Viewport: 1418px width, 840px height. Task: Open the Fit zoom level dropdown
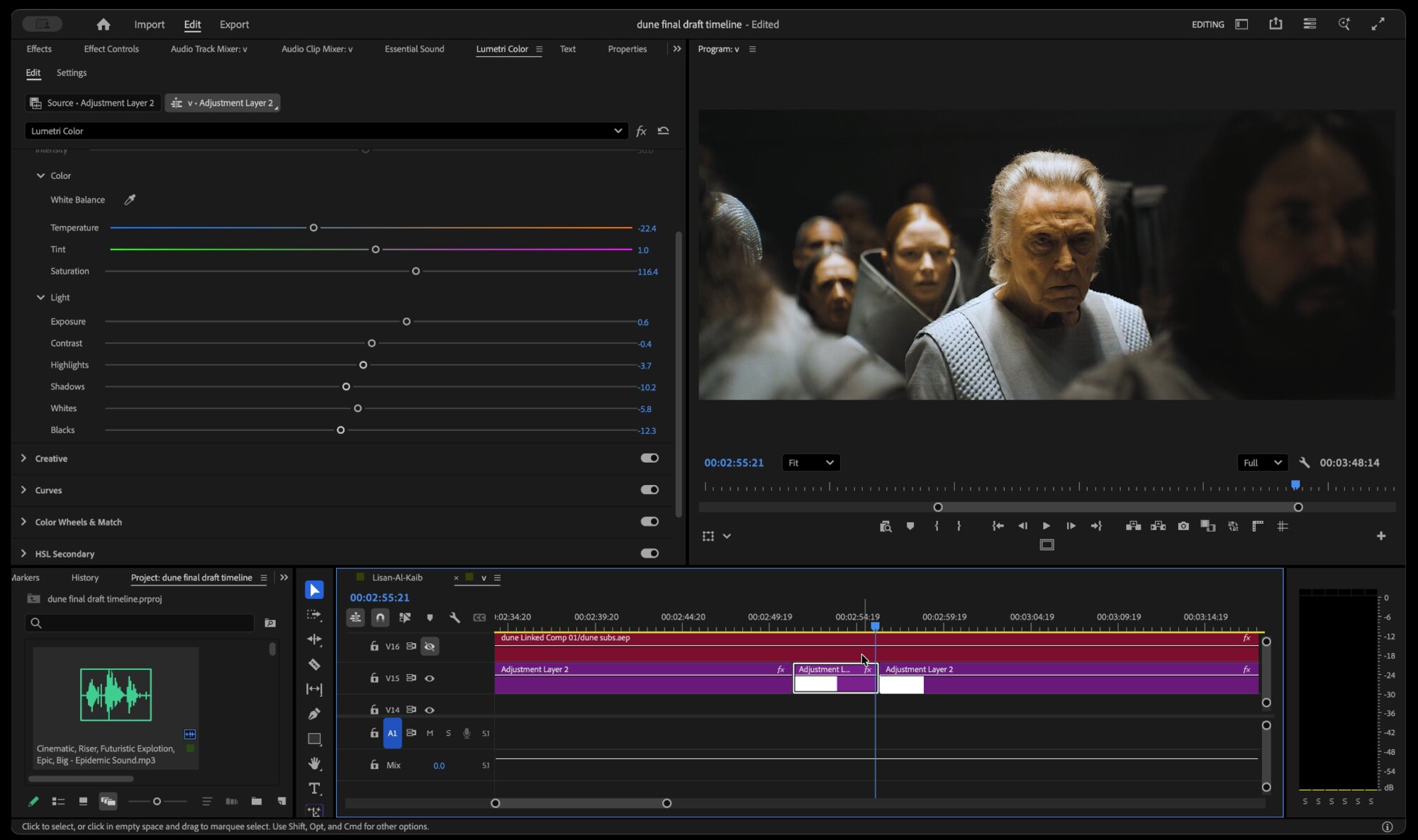(x=811, y=463)
